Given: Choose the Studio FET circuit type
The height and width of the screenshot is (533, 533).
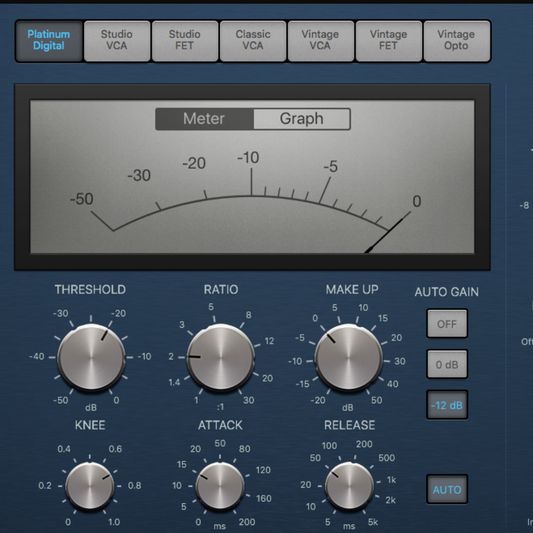Looking at the screenshot, I should click(185, 41).
